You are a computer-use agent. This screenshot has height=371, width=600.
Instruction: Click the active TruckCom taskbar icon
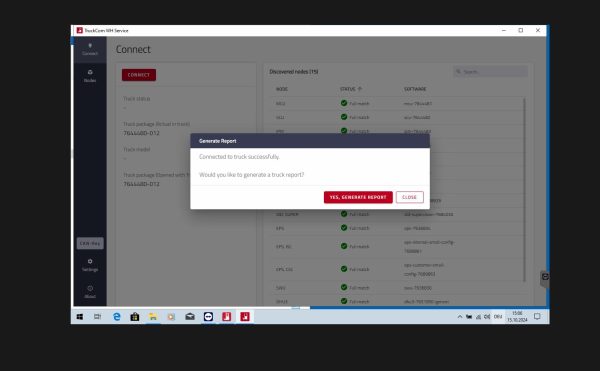pos(245,317)
